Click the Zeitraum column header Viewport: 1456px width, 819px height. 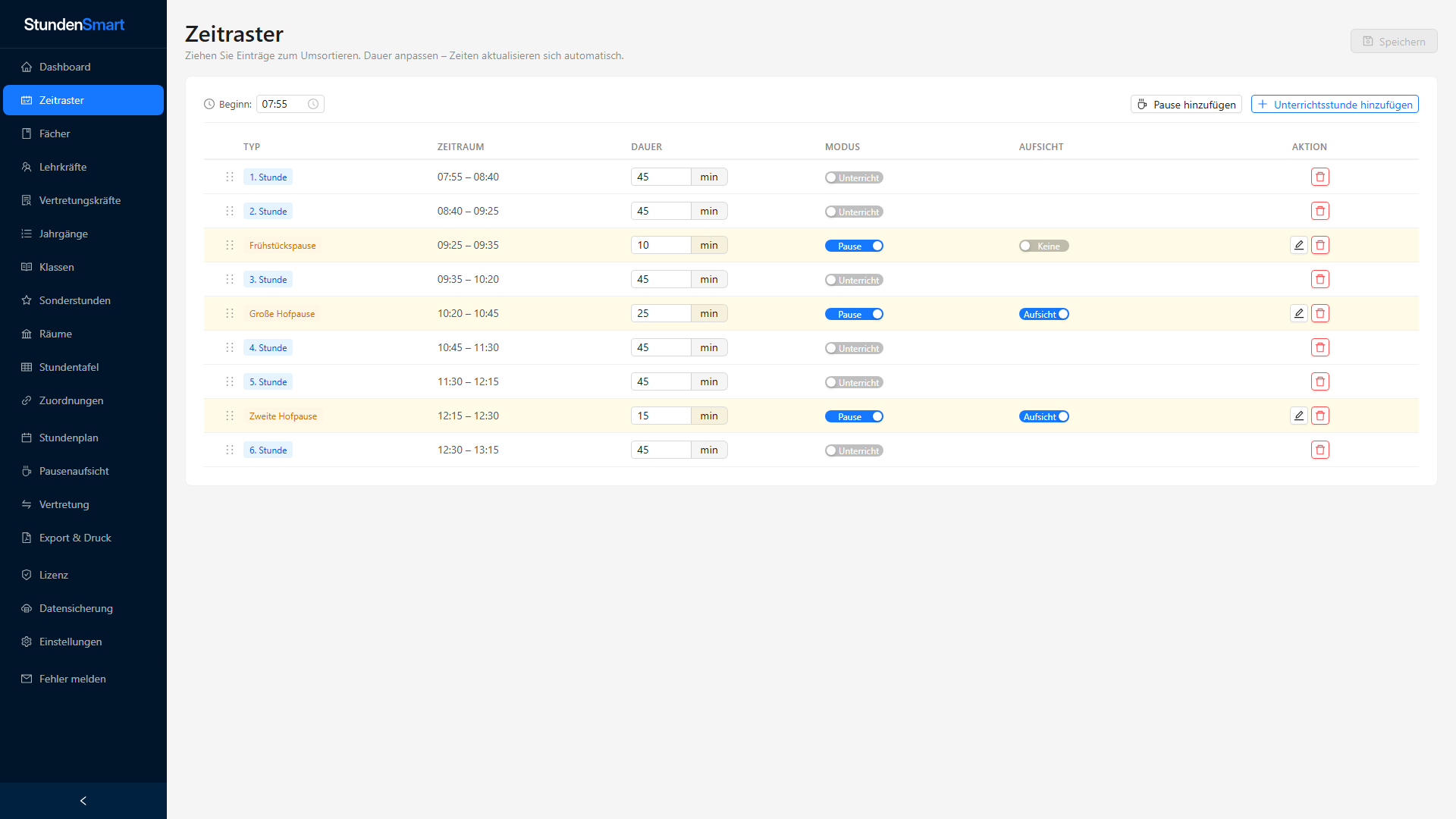[x=460, y=146]
